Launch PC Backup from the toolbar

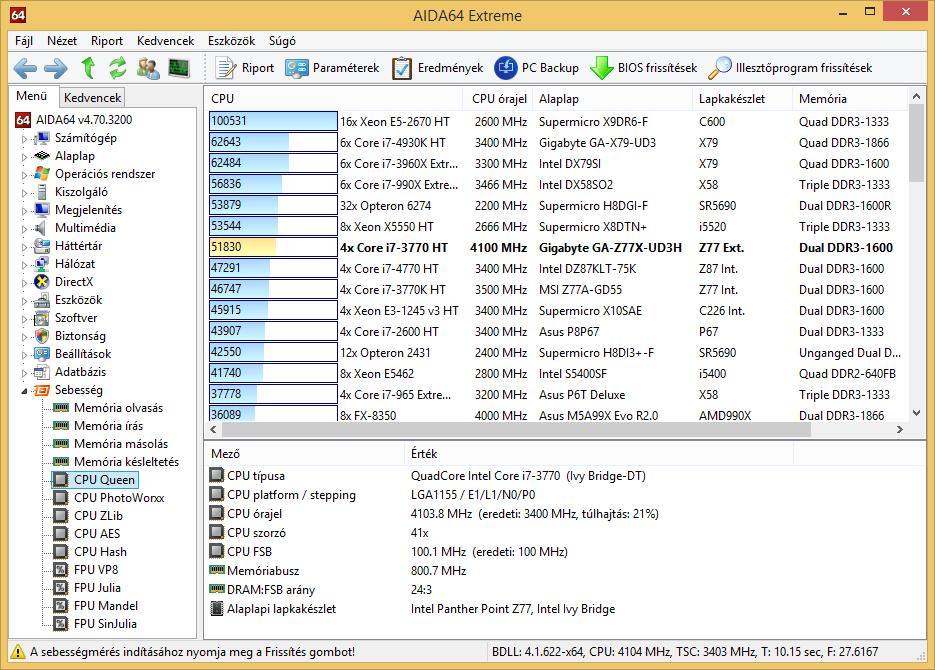click(537, 68)
